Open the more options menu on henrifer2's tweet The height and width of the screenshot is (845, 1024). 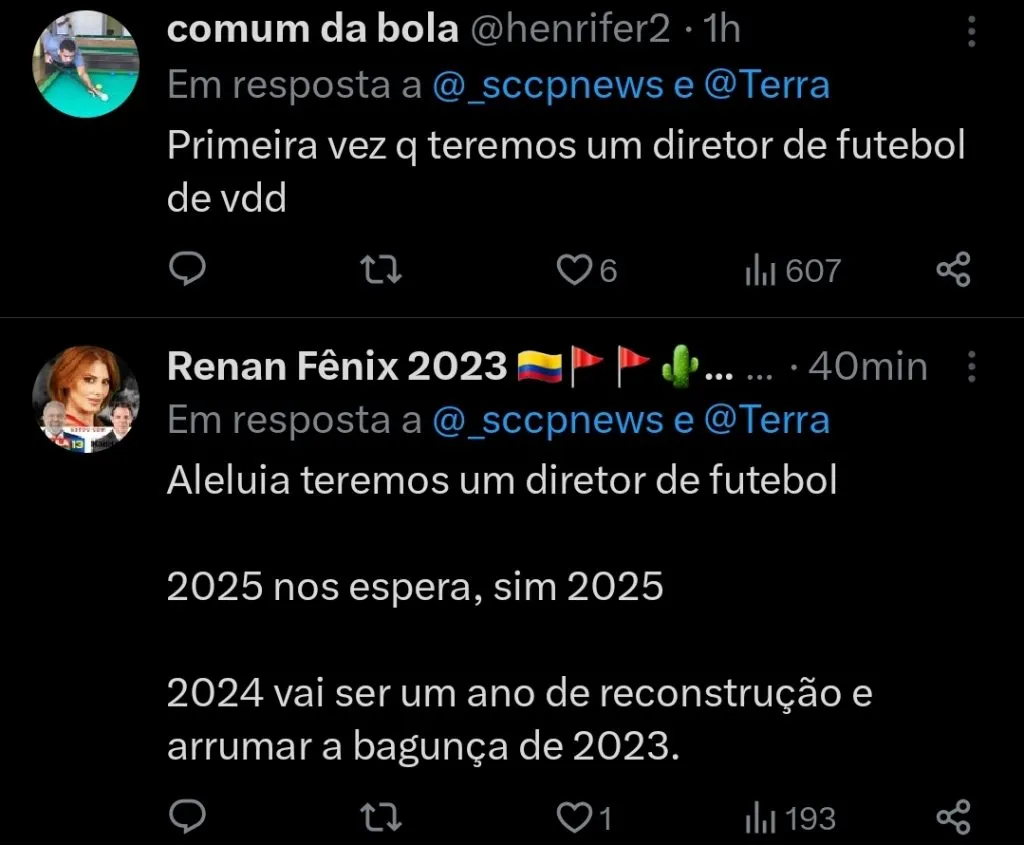(971, 32)
